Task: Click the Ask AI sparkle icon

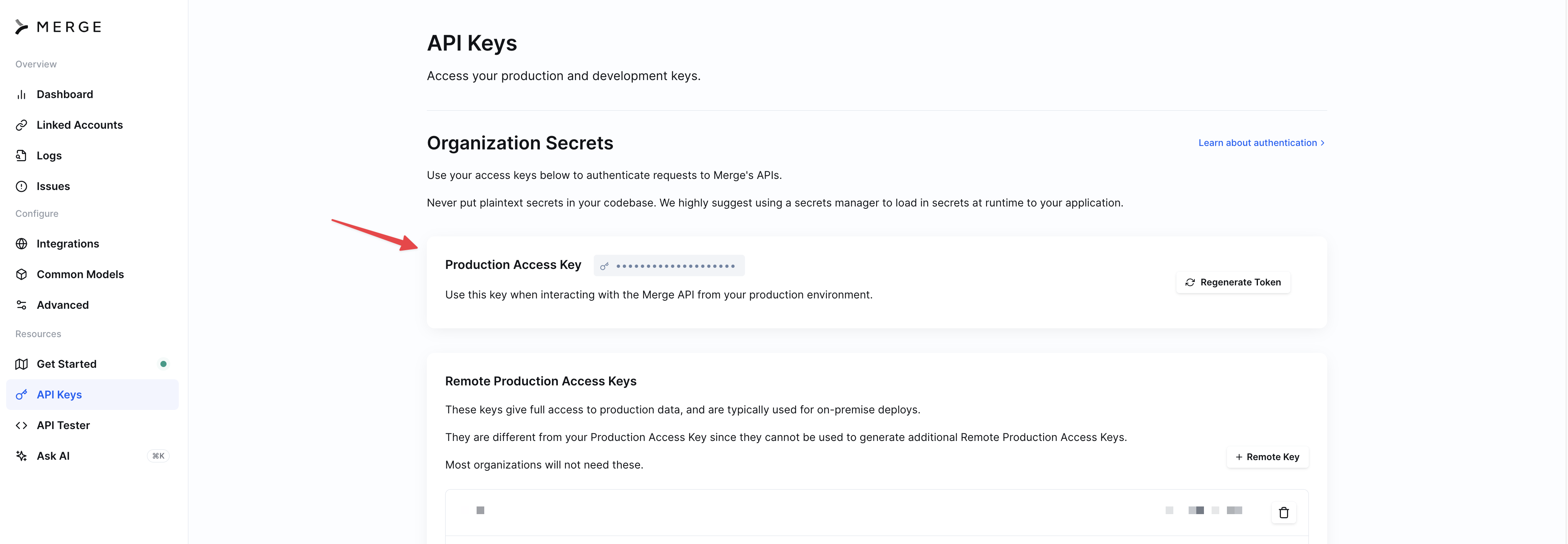Action: coord(21,456)
